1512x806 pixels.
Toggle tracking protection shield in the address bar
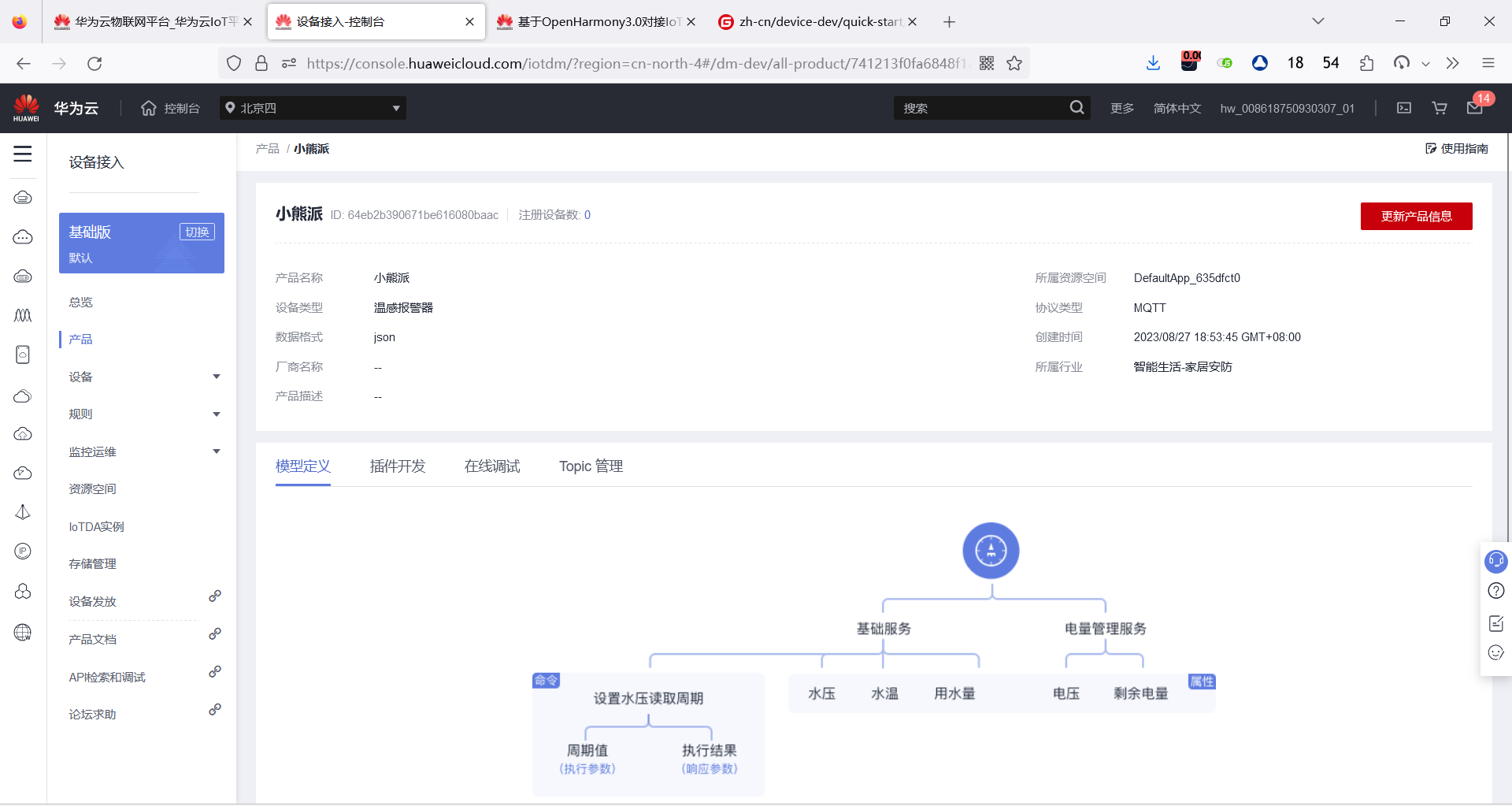coord(233,63)
